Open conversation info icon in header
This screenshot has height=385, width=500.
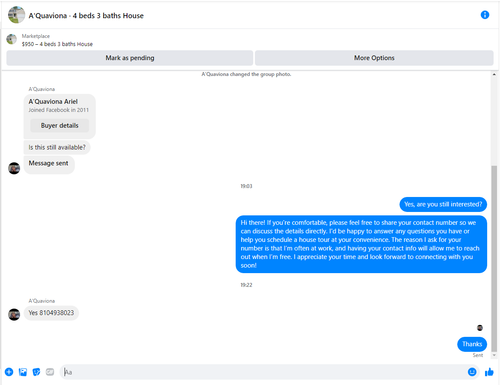(485, 15)
